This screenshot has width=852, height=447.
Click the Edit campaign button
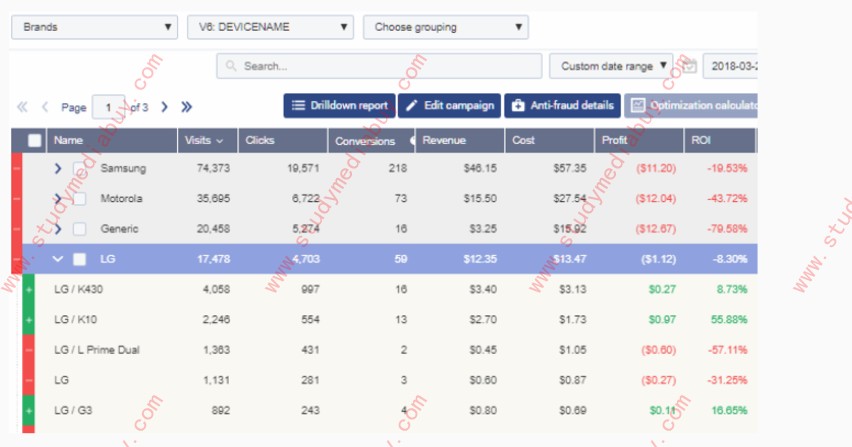[449, 105]
